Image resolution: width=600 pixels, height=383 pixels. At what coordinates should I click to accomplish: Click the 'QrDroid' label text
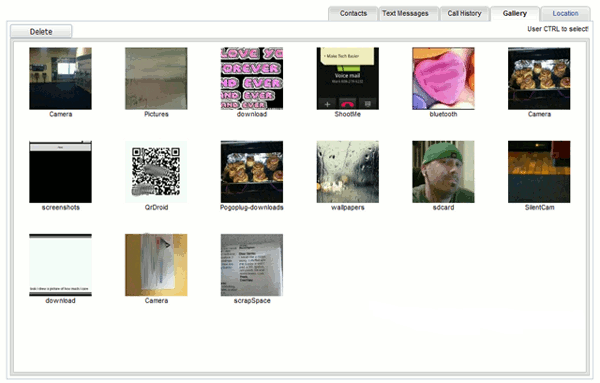tap(156, 207)
